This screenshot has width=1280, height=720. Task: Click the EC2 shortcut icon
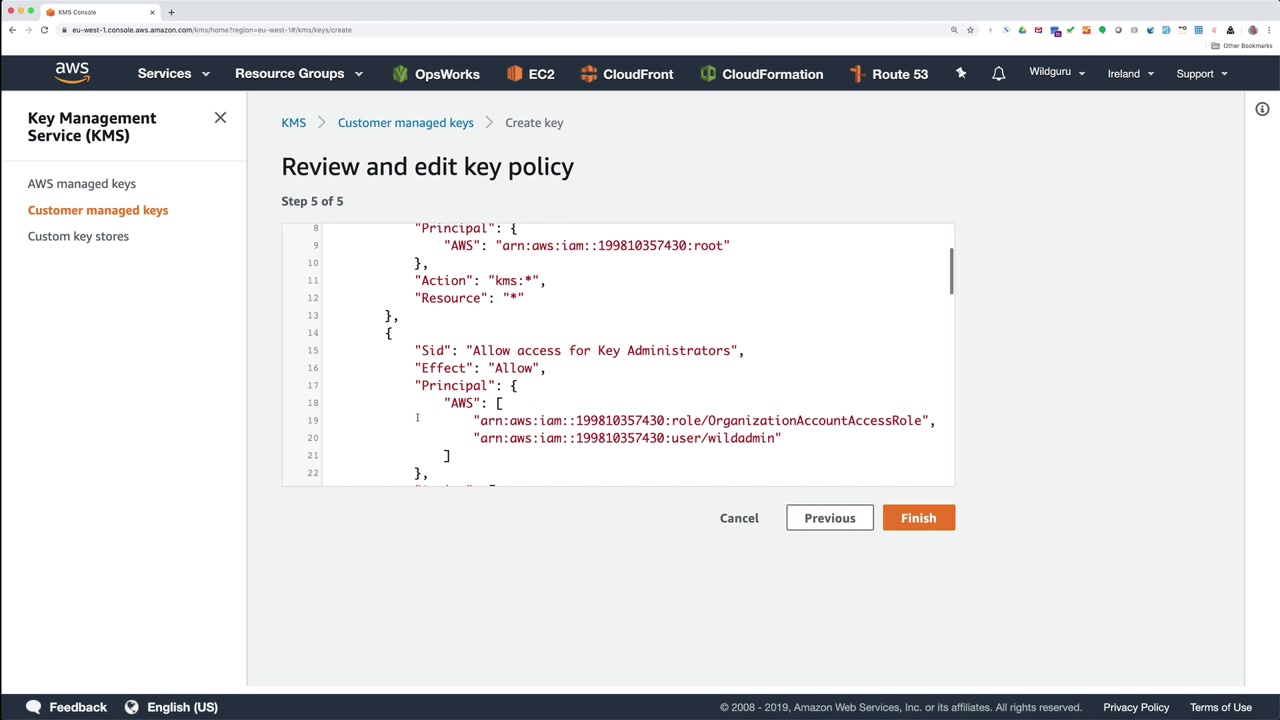tap(514, 73)
